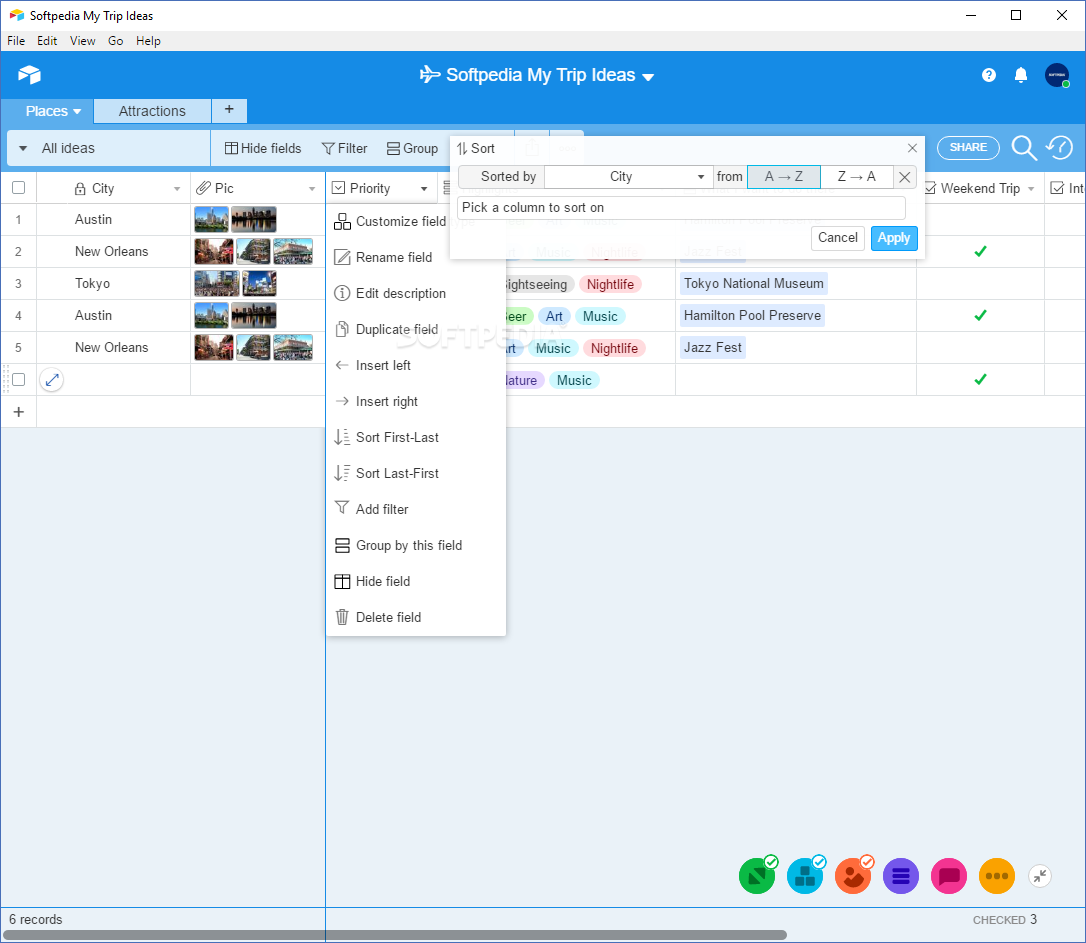
Task: Toggle the select-all records checkbox
Action: [19, 188]
